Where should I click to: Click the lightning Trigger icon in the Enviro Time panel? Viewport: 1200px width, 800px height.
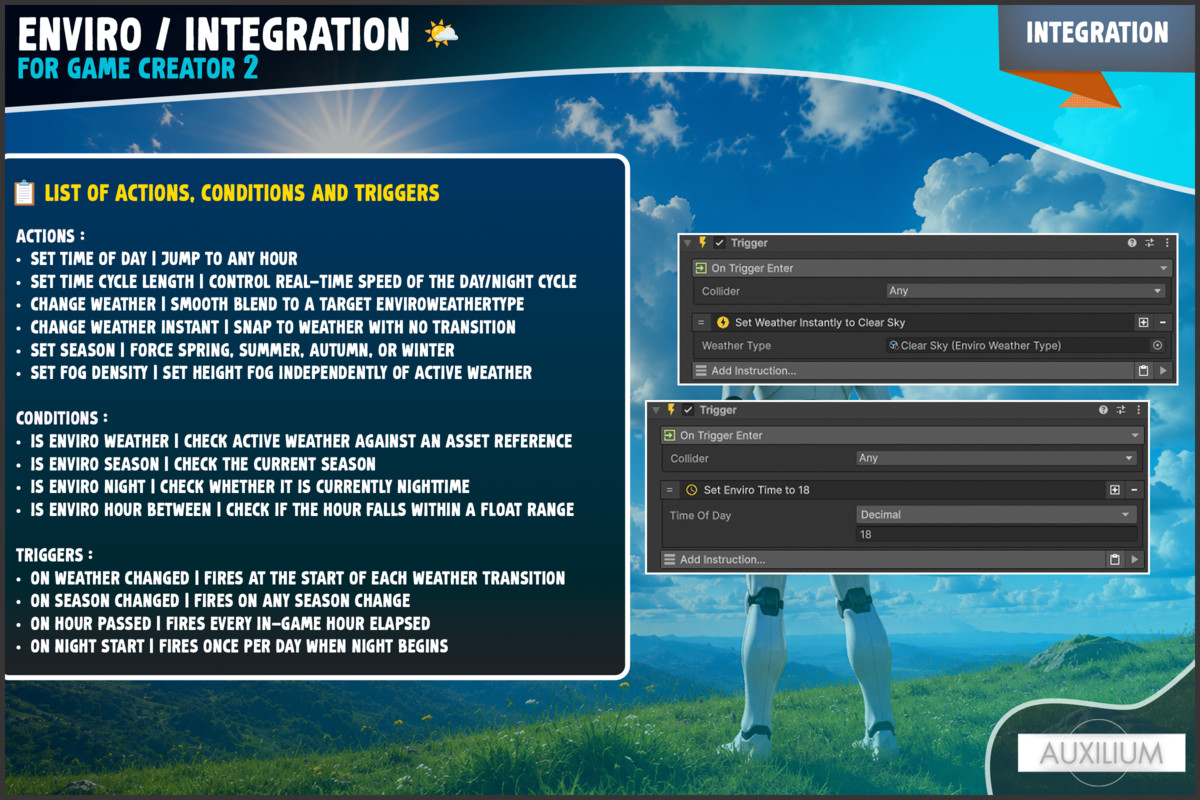tap(671, 410)
